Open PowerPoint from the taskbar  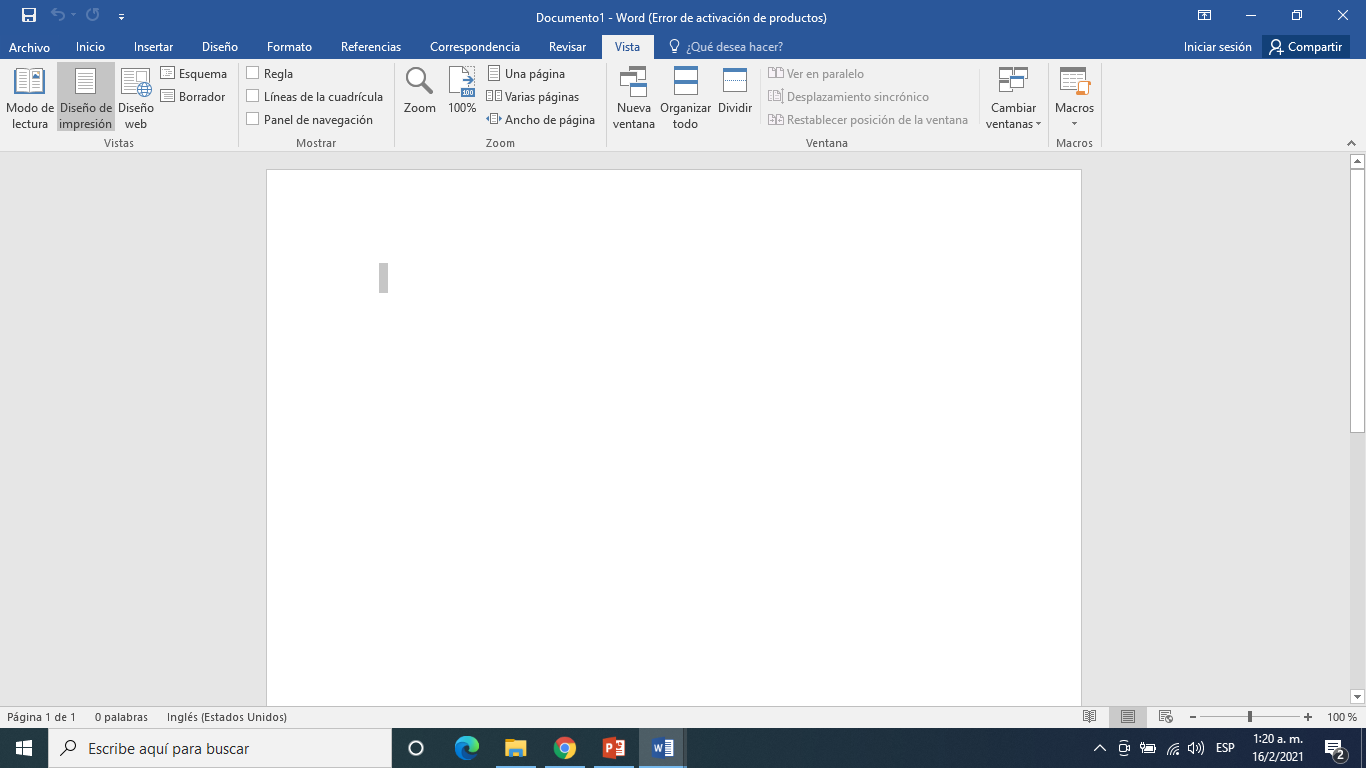pos(614,748)
